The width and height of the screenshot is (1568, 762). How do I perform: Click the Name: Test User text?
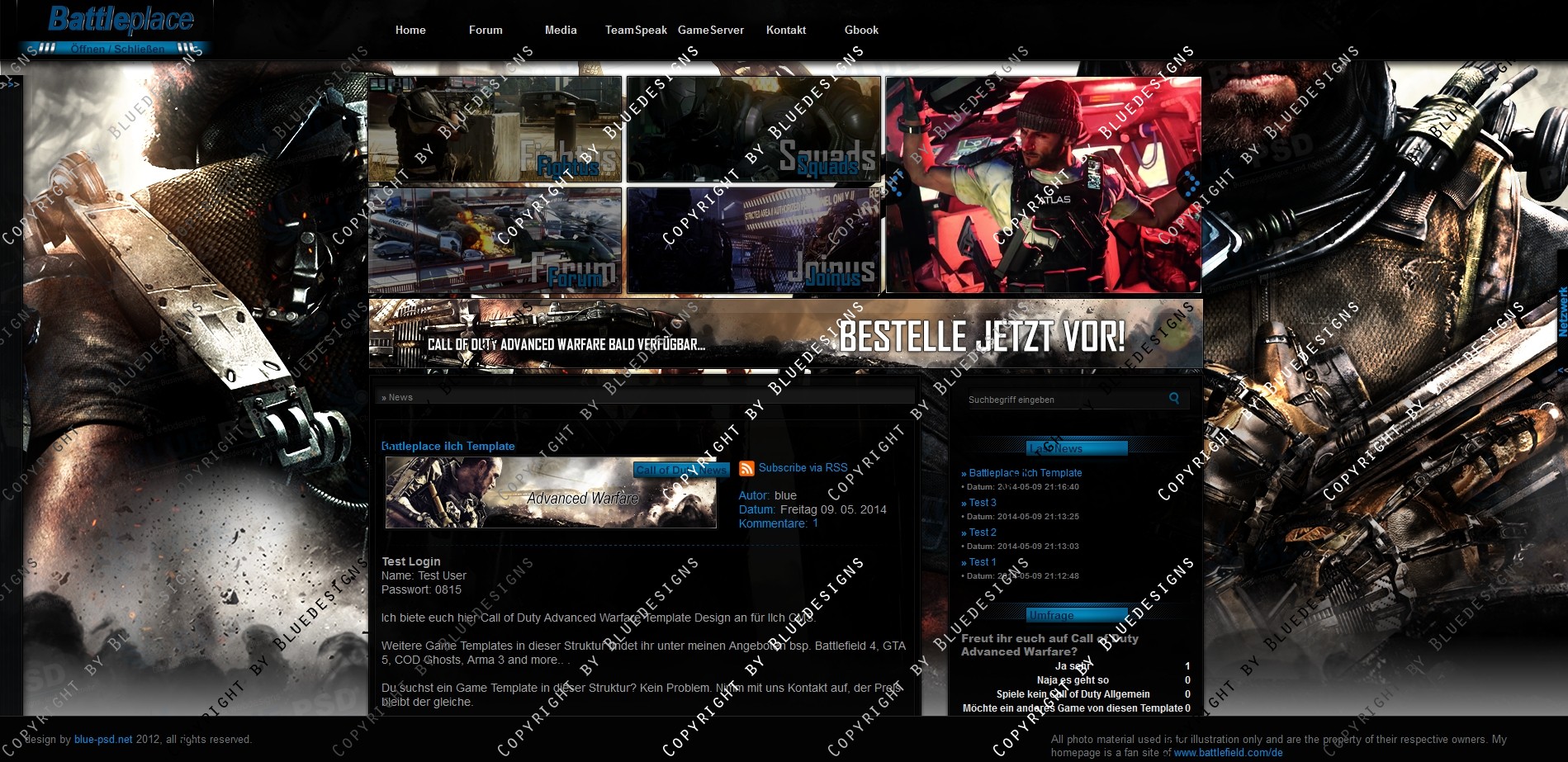pyautogui.click(x=424, y=575)
